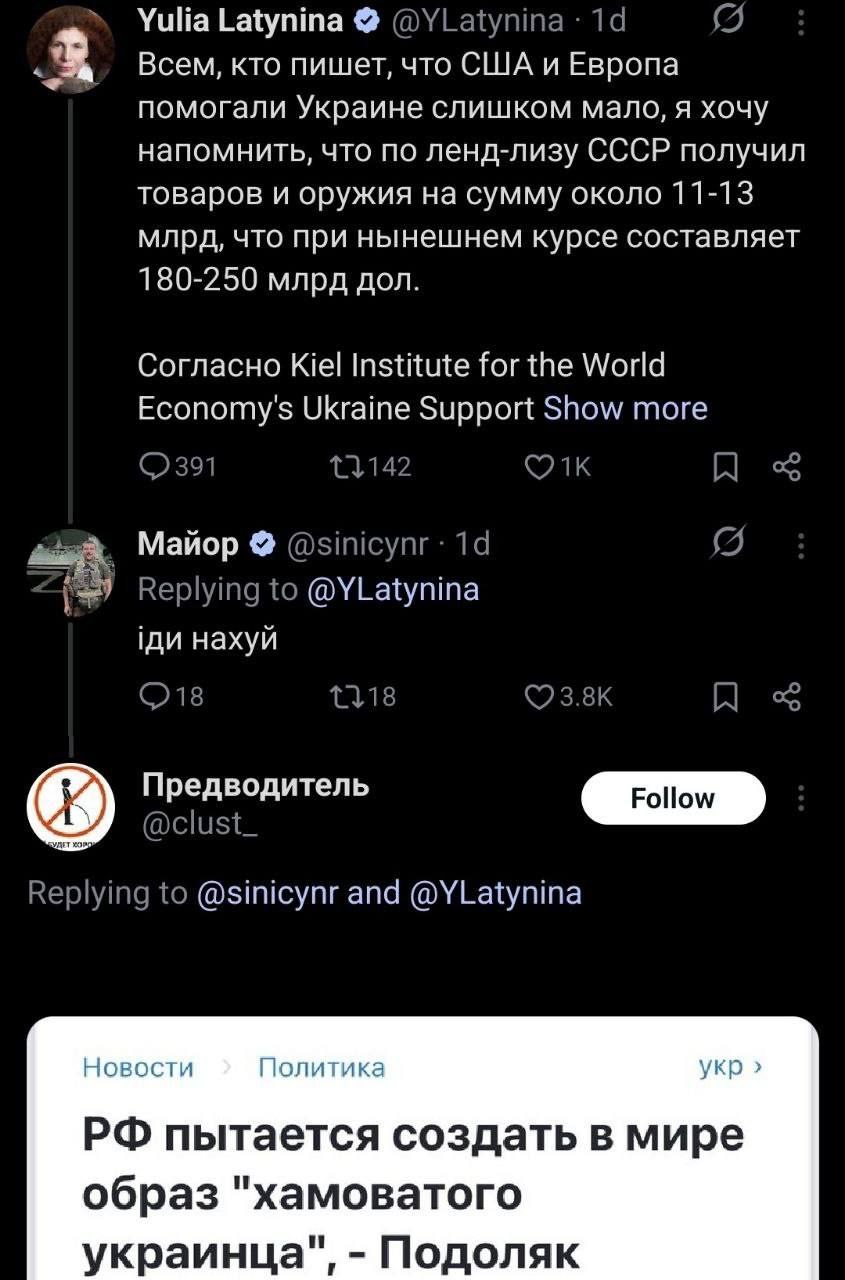Open Grok icon on Майор's reply
The image size is (845, 1280).
pos(723,545)
